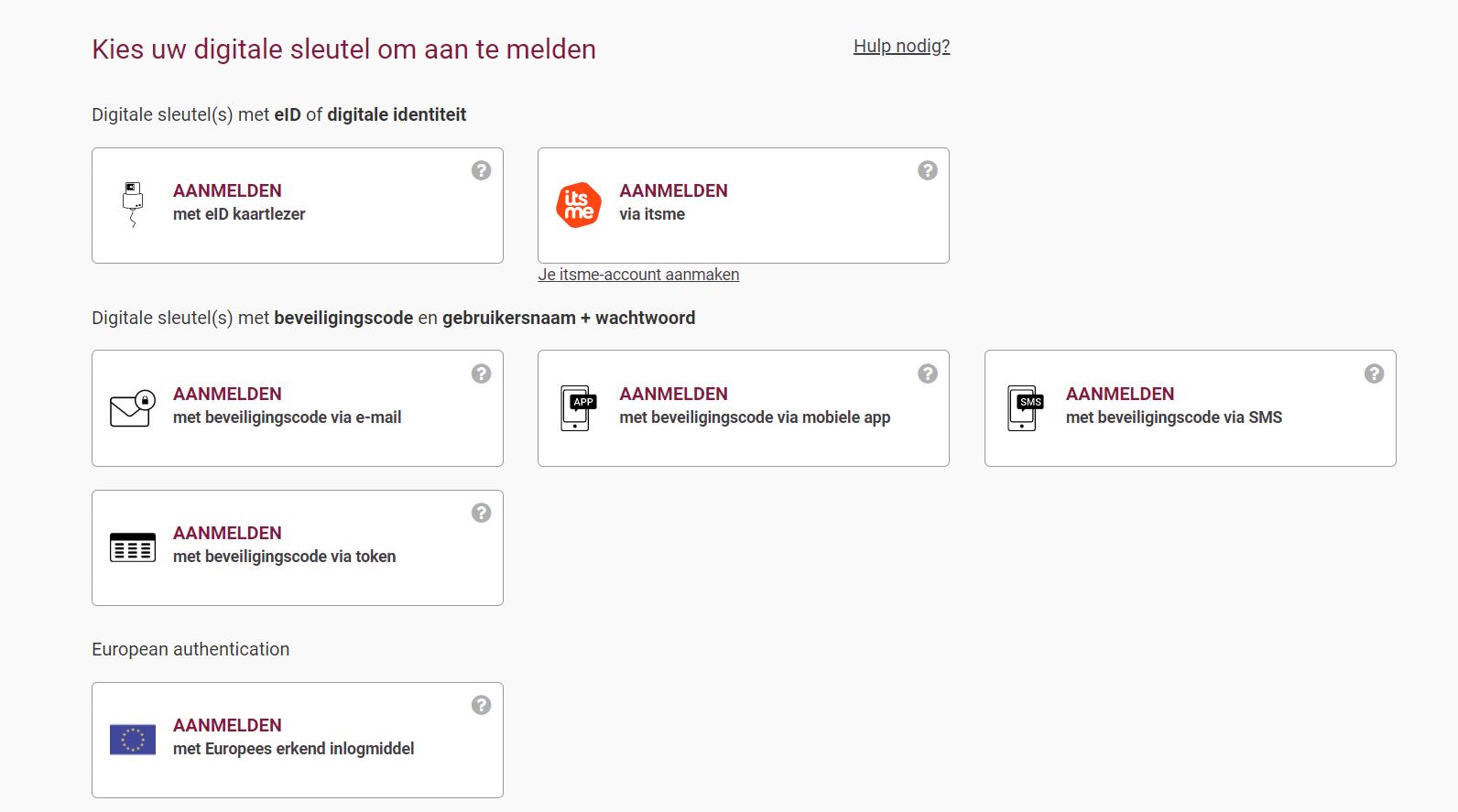The image size is (1458, 812).
Task: Show help for e-mail security code
Action: tap(481, 374)
